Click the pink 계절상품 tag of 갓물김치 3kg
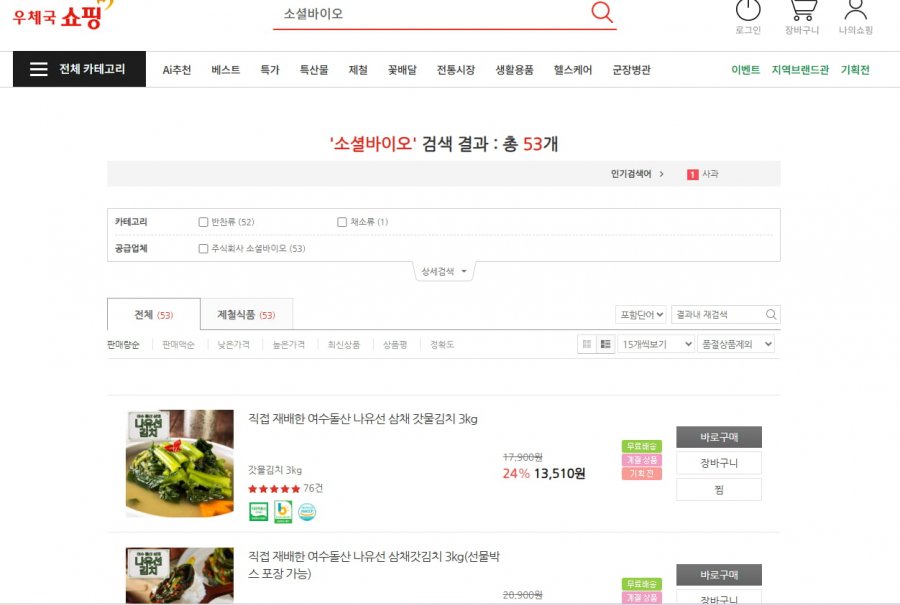 642,460
